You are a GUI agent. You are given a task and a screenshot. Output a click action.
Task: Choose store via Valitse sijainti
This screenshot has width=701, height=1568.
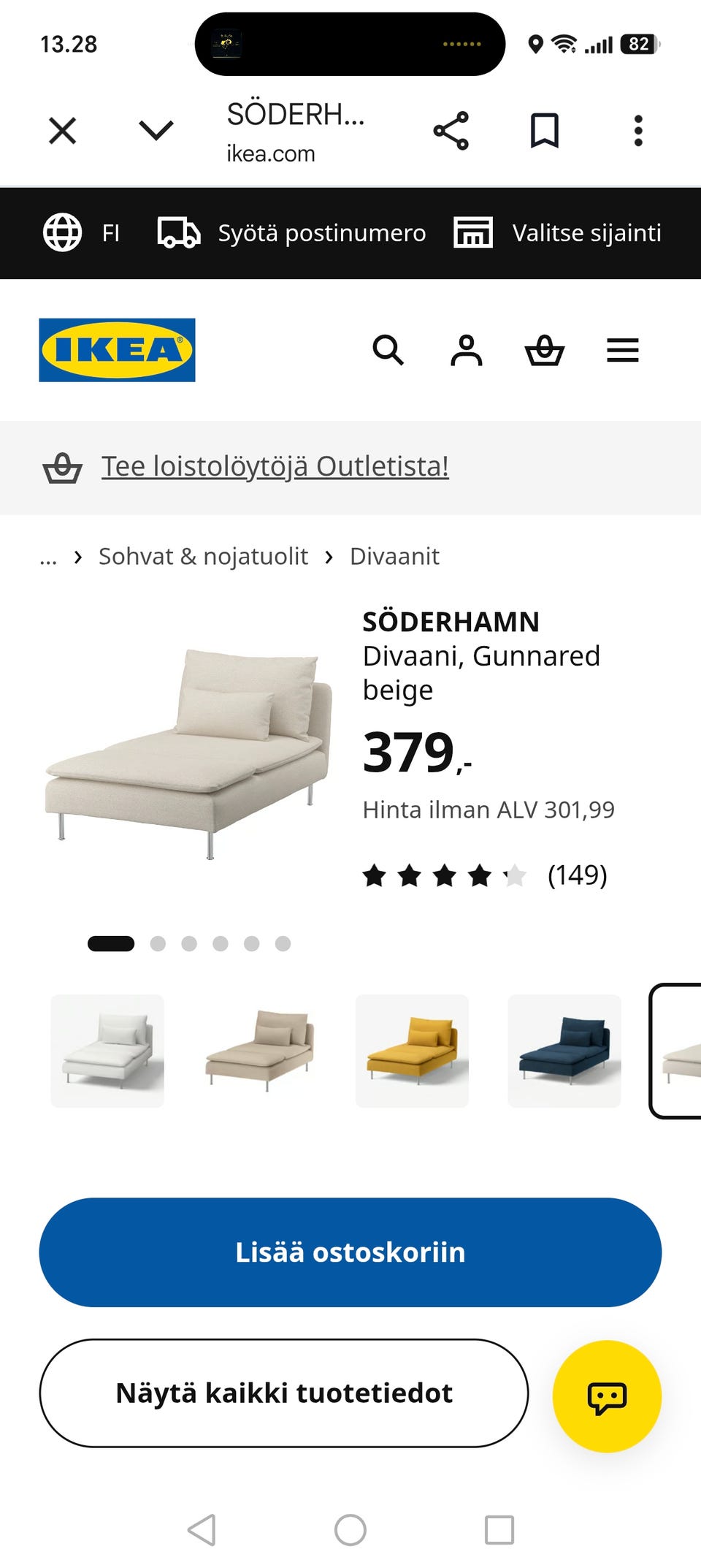click(x=557, y=233)
